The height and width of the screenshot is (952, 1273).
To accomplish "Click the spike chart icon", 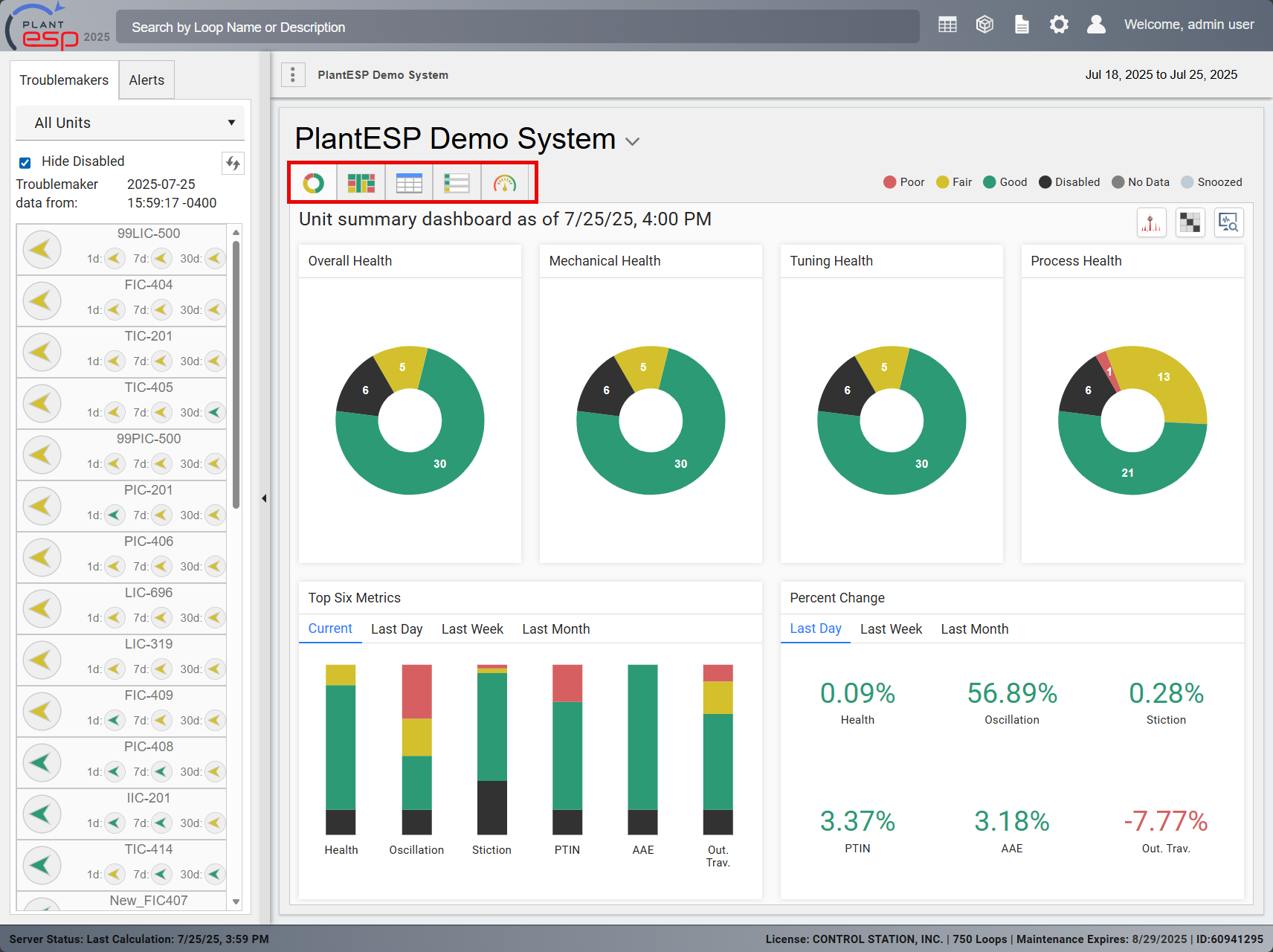I will click(1151, 222).
